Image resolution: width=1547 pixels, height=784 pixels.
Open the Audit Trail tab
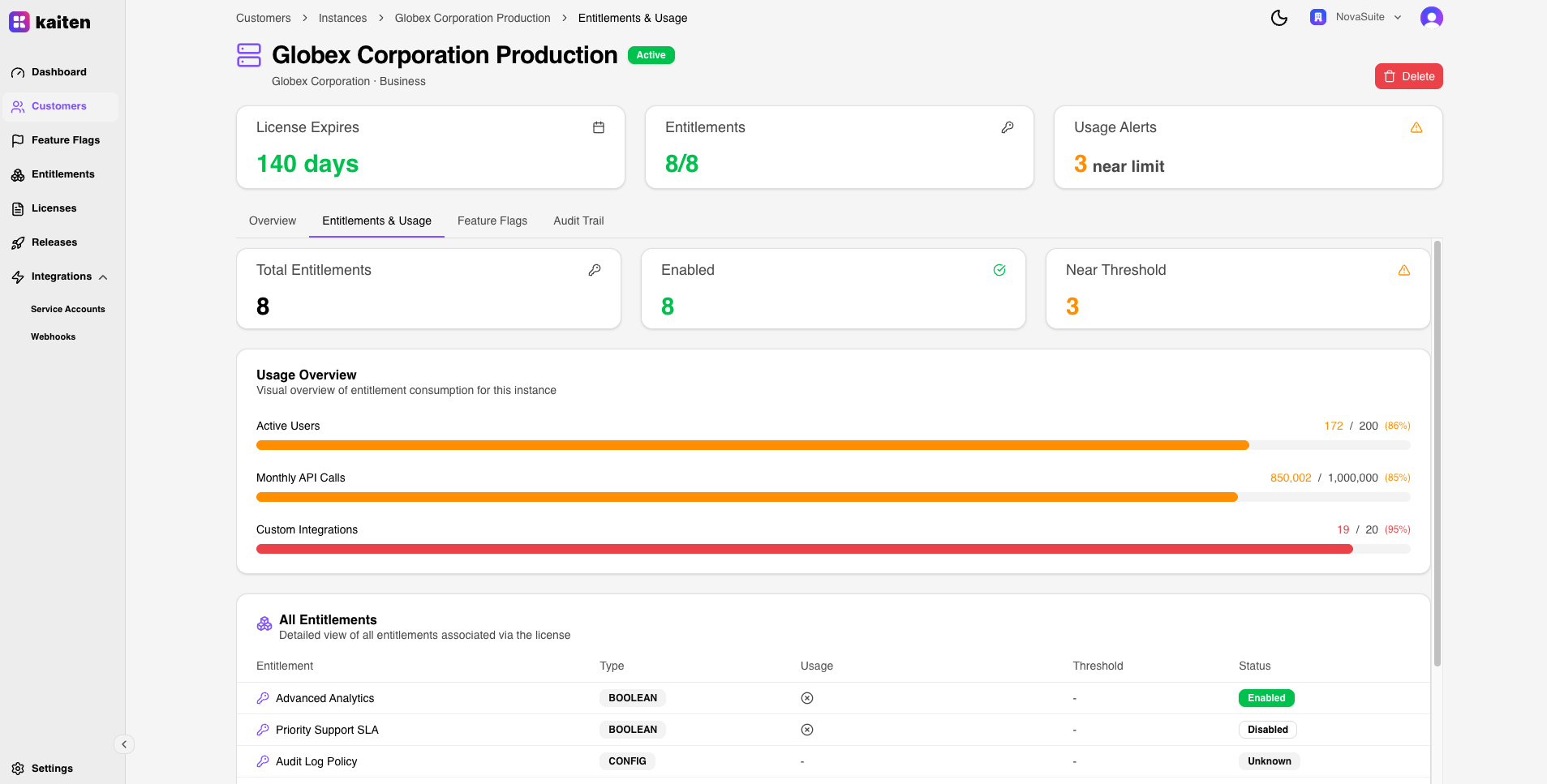[x=578, y=221]
